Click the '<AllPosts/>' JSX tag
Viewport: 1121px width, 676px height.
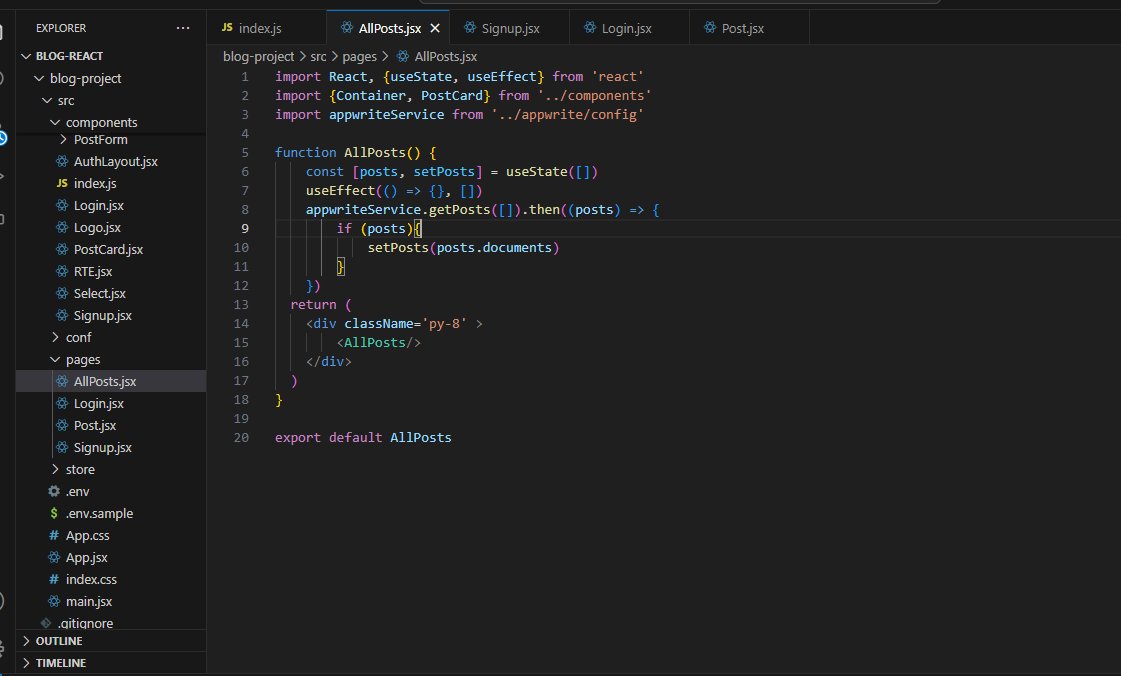coord(379,343)
